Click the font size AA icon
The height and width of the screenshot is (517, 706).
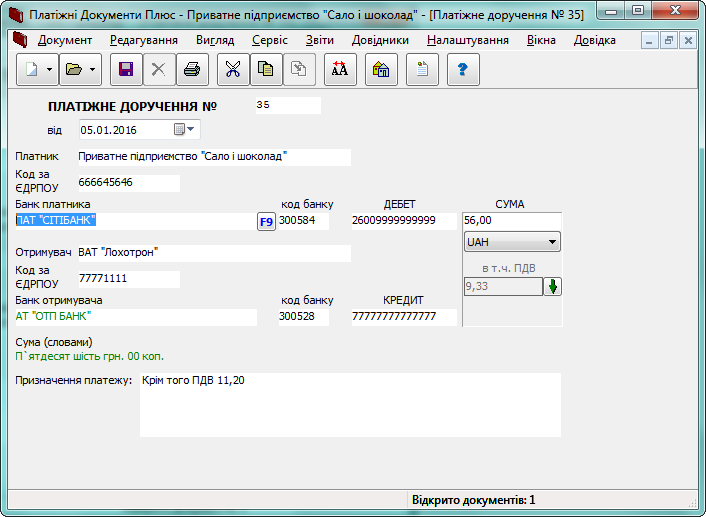point(340,69)
